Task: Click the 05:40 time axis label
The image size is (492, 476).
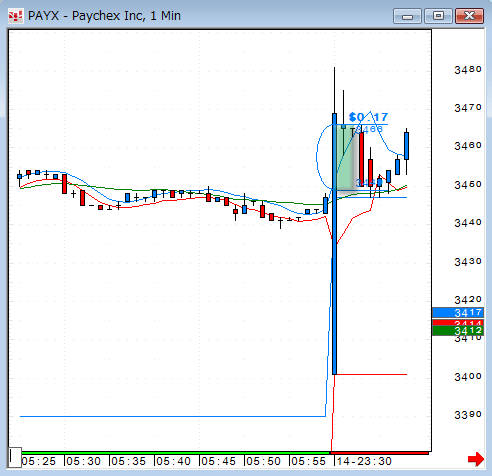Action: click(x=173, y=461)
